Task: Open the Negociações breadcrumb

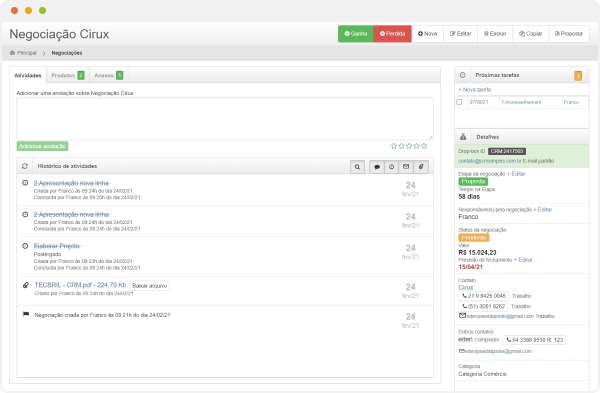Action: [x=67, y=53]
